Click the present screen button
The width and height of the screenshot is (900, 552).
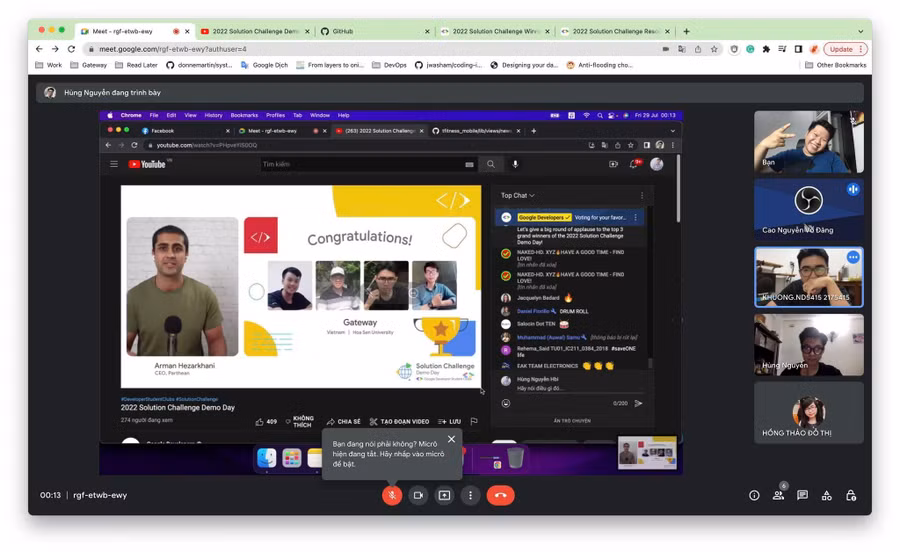click(444, 495)
